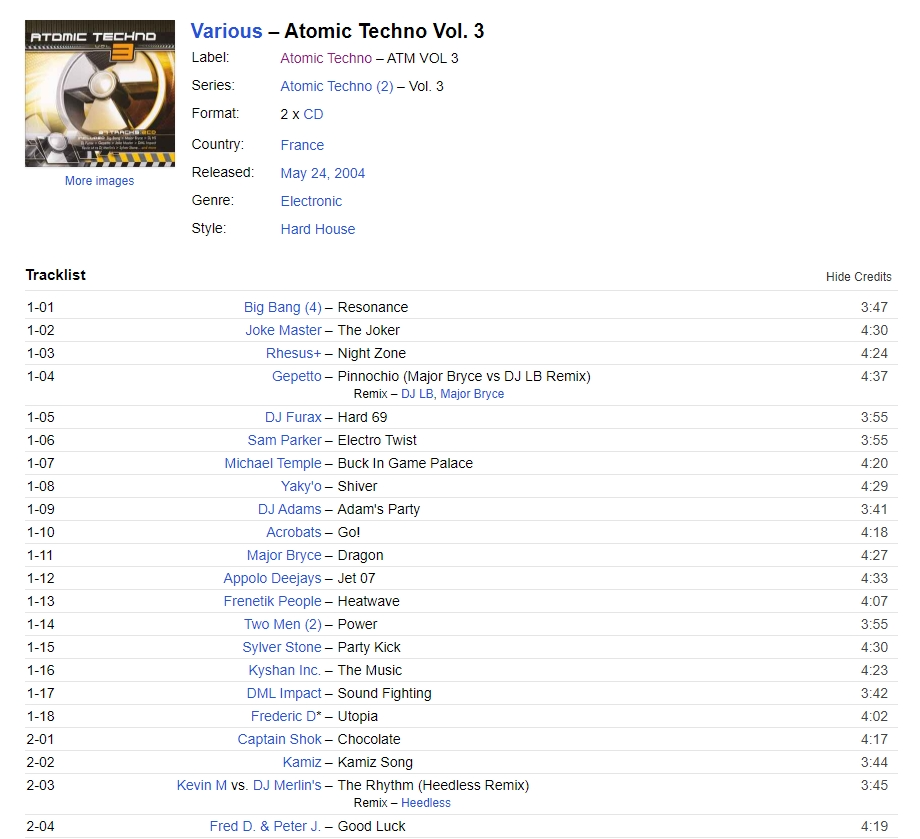Open artist Rhesus+
Viewport: 920px width, 839px height.
pos(293,353)
